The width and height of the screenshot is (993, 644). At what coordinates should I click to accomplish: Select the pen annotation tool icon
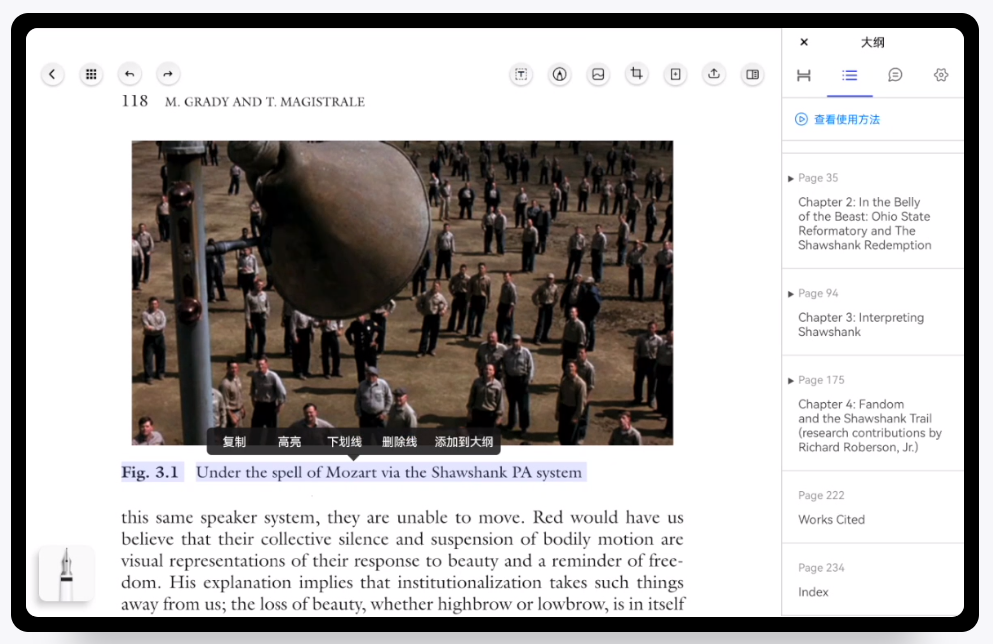(x=560, y=74)
